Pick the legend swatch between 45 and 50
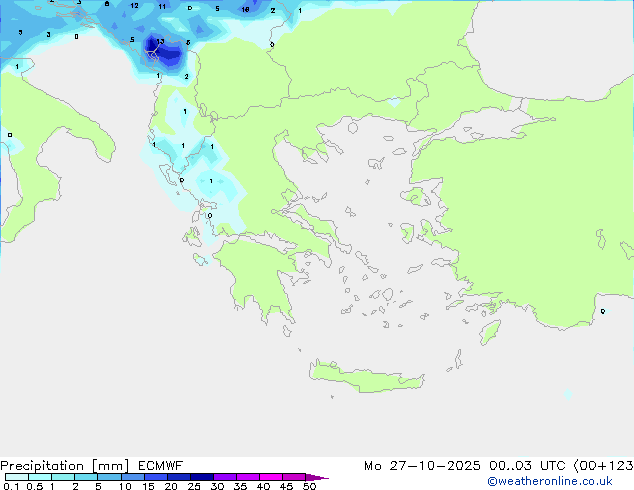 pos(294,477)
